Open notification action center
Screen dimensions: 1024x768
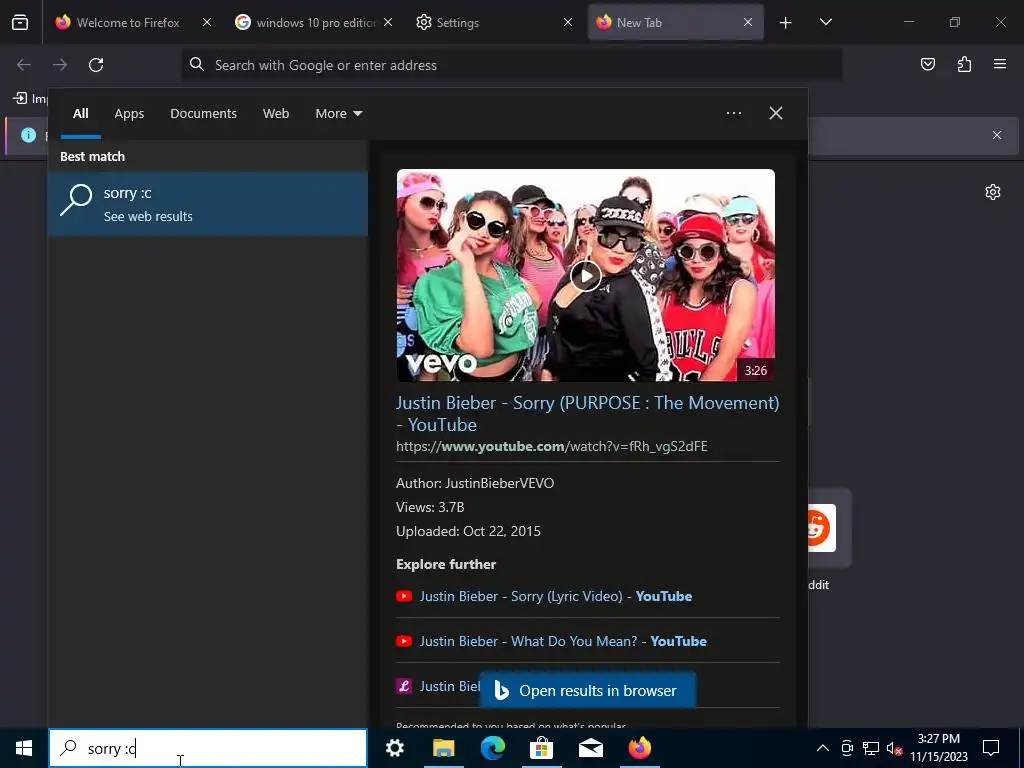point(991,748)
